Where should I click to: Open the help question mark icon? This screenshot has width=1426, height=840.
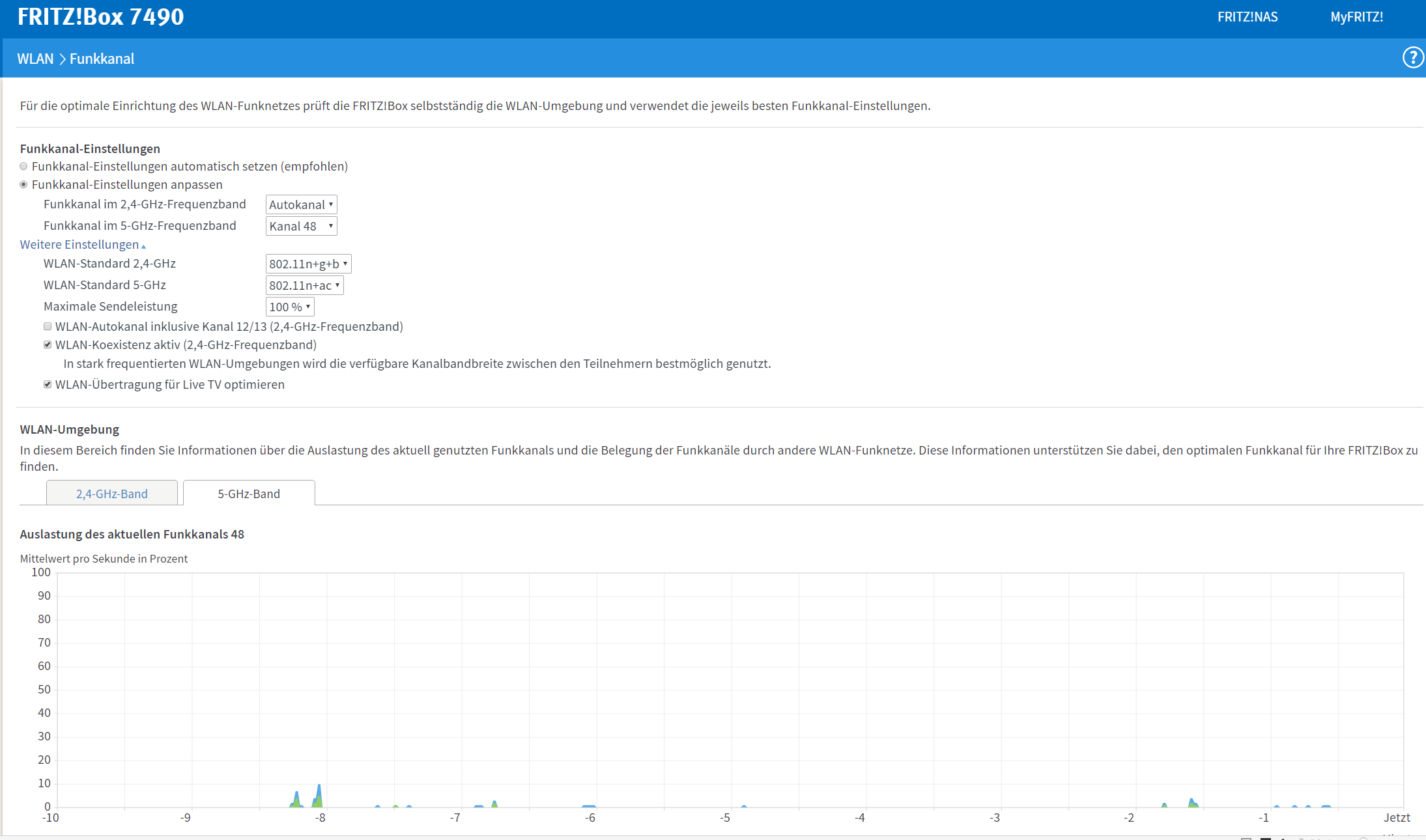point(1412,58)
